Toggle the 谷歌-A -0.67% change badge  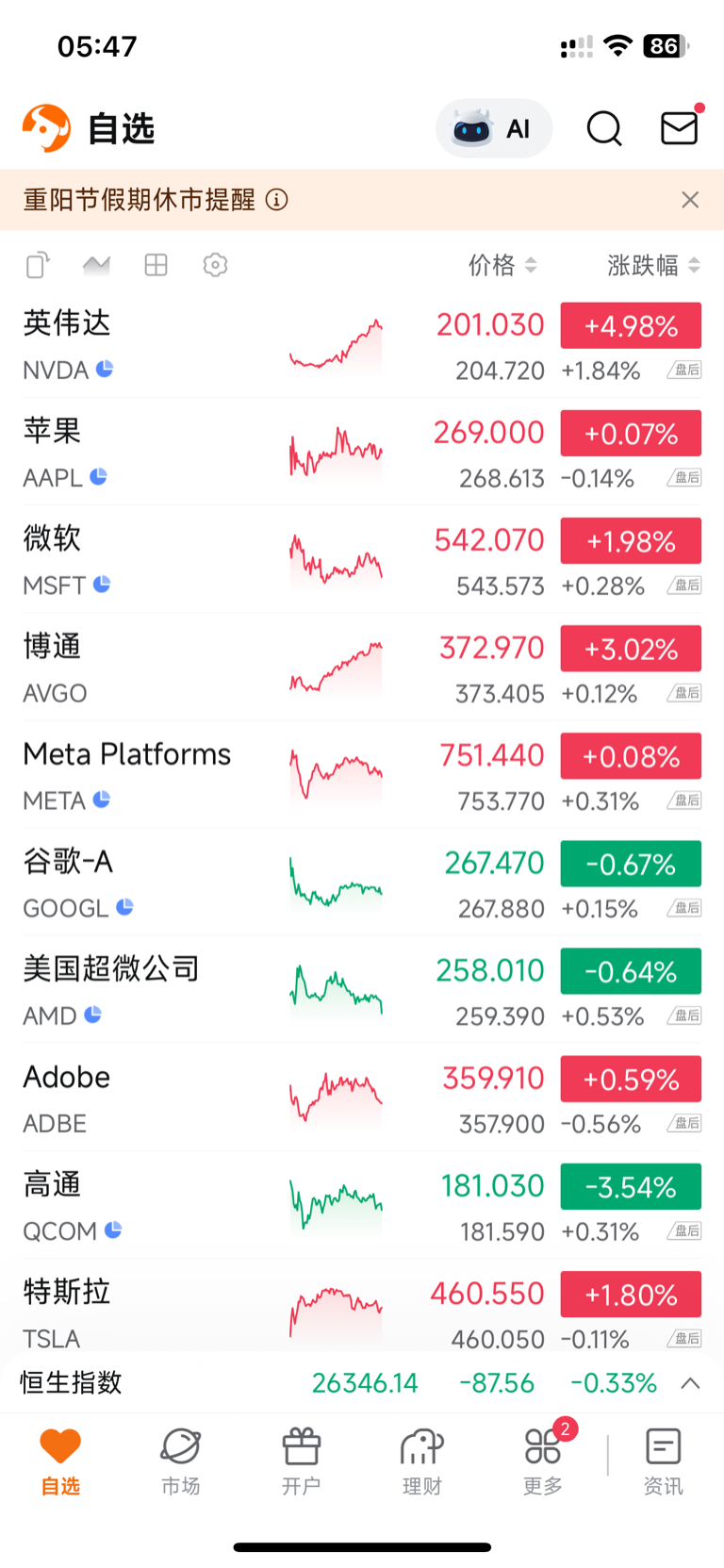click(x=631, y=864)
